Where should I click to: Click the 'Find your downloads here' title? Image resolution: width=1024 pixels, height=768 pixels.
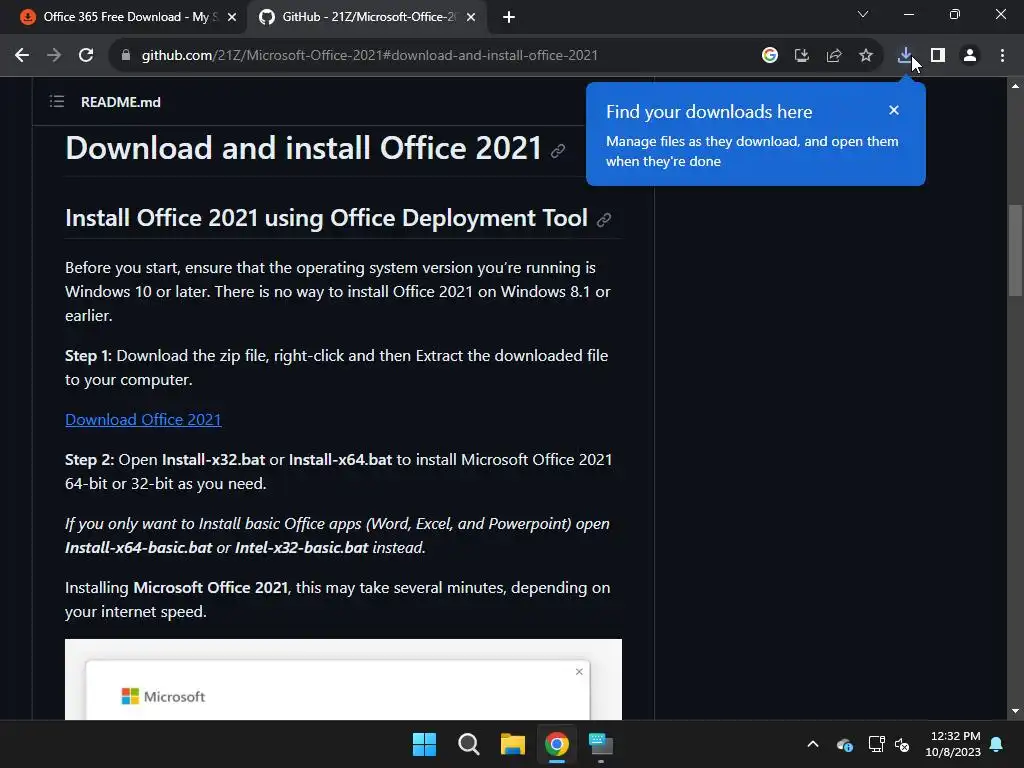point(709,112)
